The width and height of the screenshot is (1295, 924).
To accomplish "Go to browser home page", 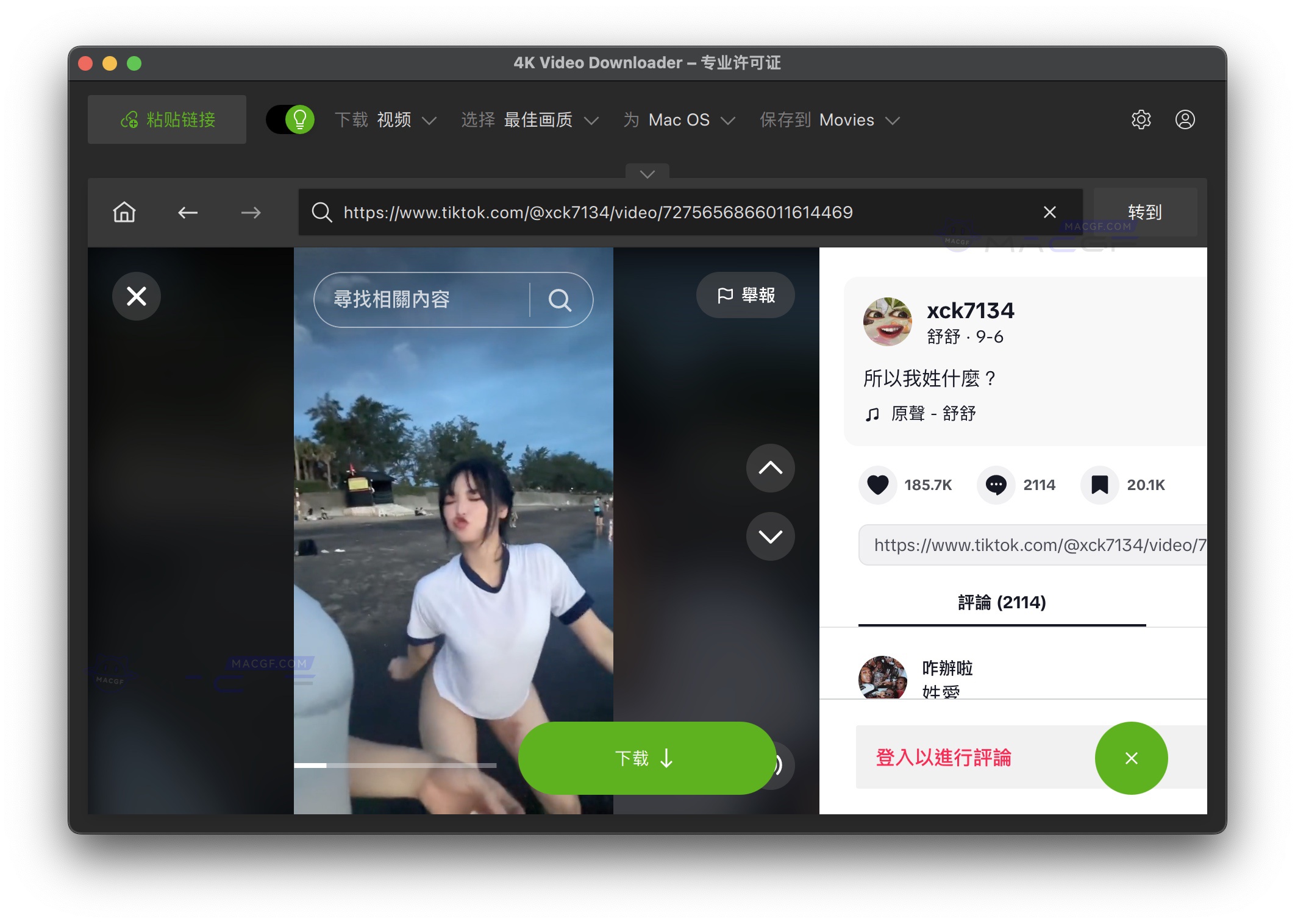I will click(x=123, y=212).
